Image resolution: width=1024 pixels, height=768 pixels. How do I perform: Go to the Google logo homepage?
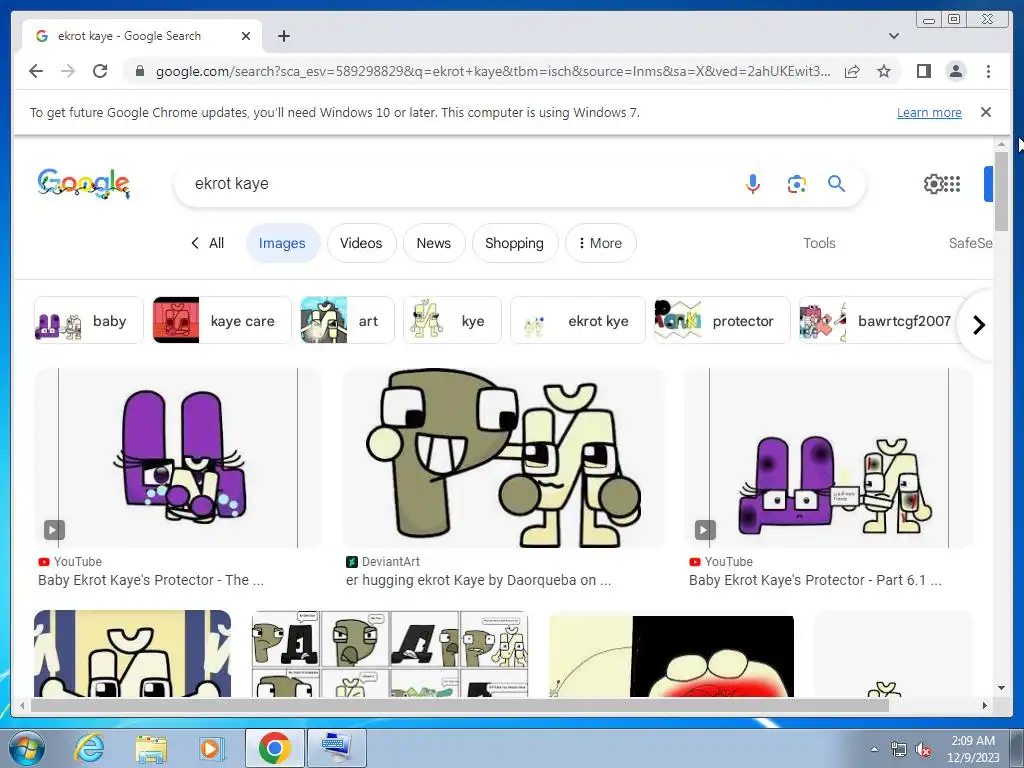tap(84, 184)
